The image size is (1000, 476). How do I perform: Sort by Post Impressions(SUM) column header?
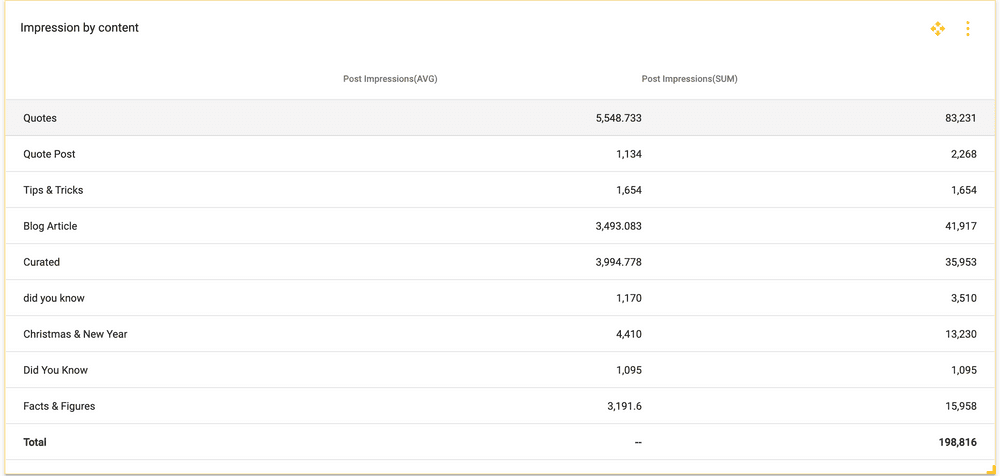tap(689, 79)
